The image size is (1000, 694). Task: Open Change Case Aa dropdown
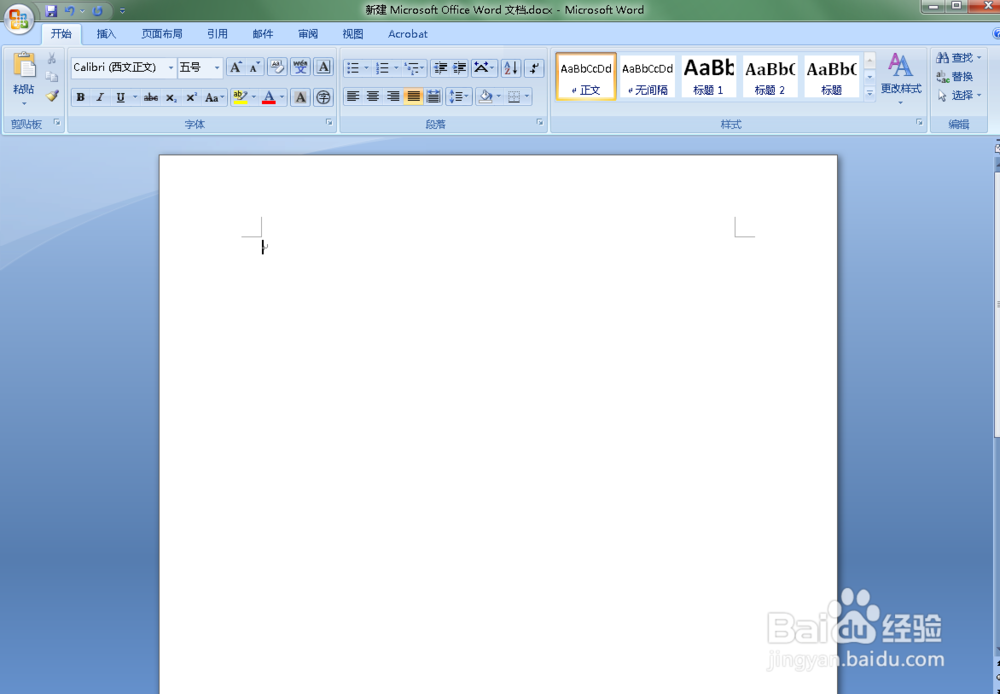pyautogui.click(x=214, y=97)
